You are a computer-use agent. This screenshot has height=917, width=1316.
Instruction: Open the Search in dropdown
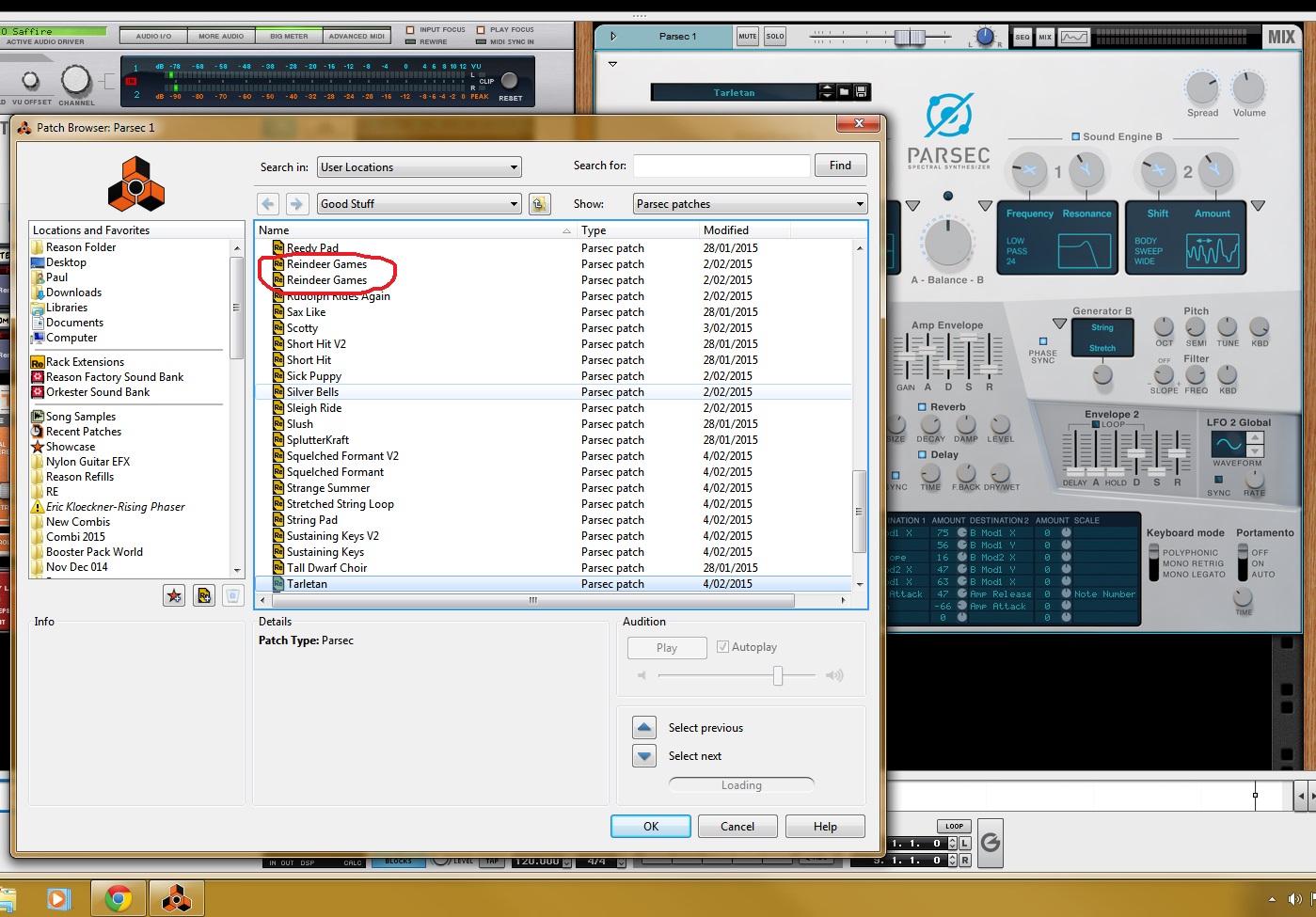pyautogui.click(x=420, y=167)
